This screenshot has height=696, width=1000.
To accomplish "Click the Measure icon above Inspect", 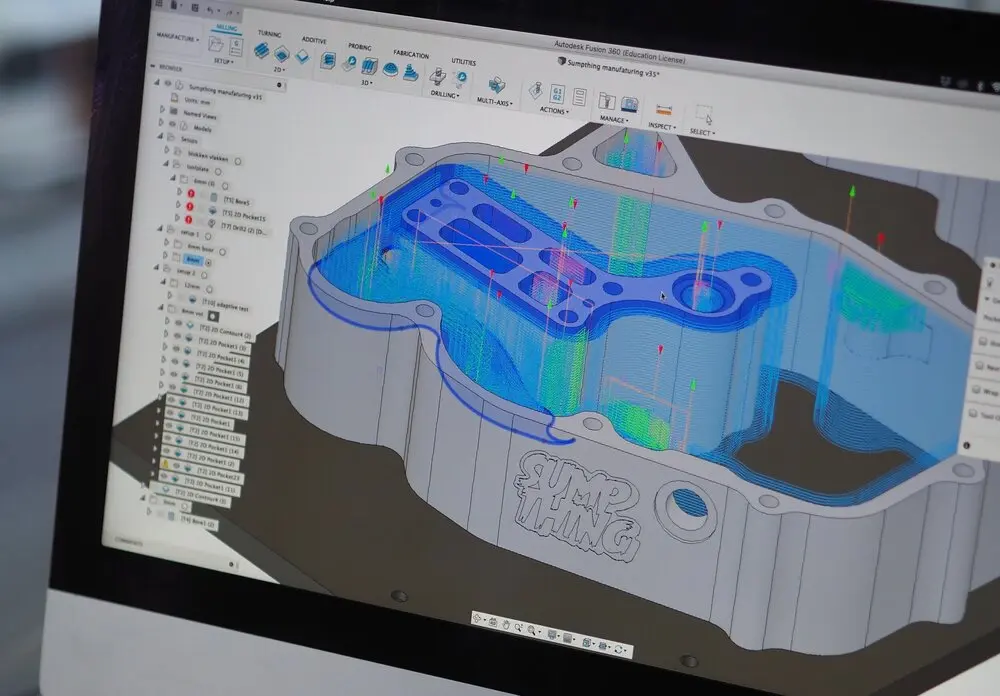I will pyautogui.click(x=664, y=110).
